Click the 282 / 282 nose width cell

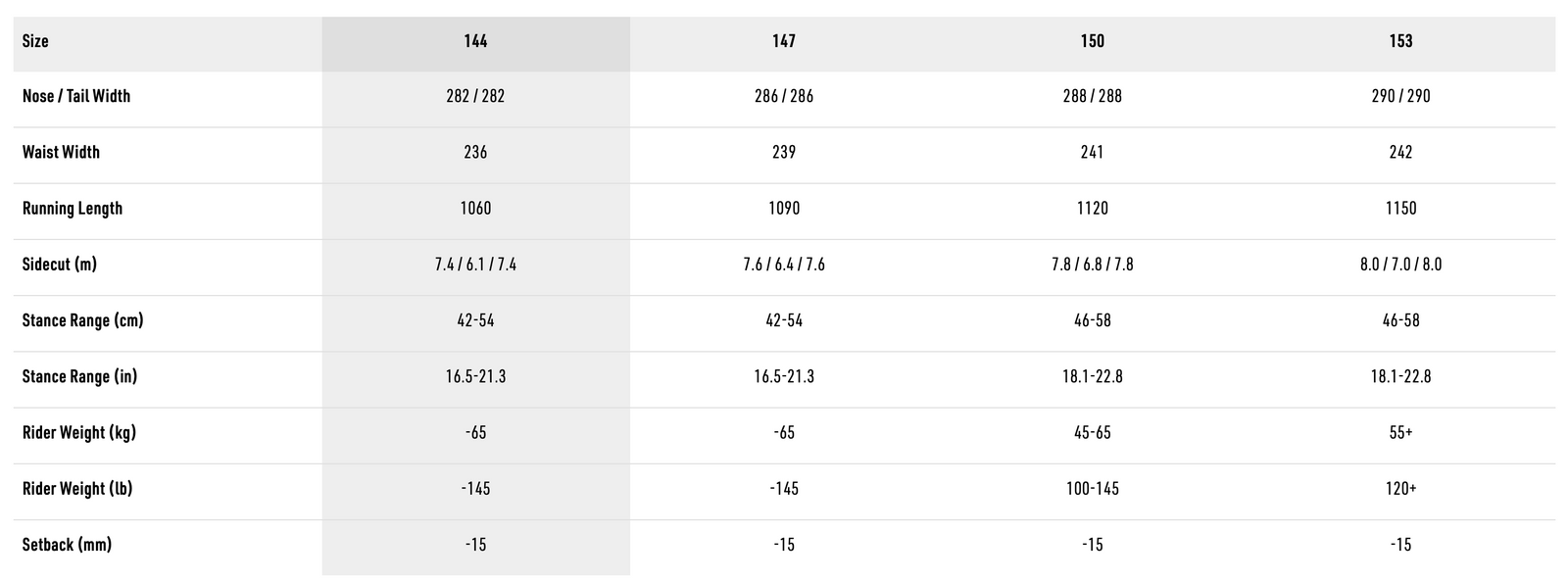(475, 96)
